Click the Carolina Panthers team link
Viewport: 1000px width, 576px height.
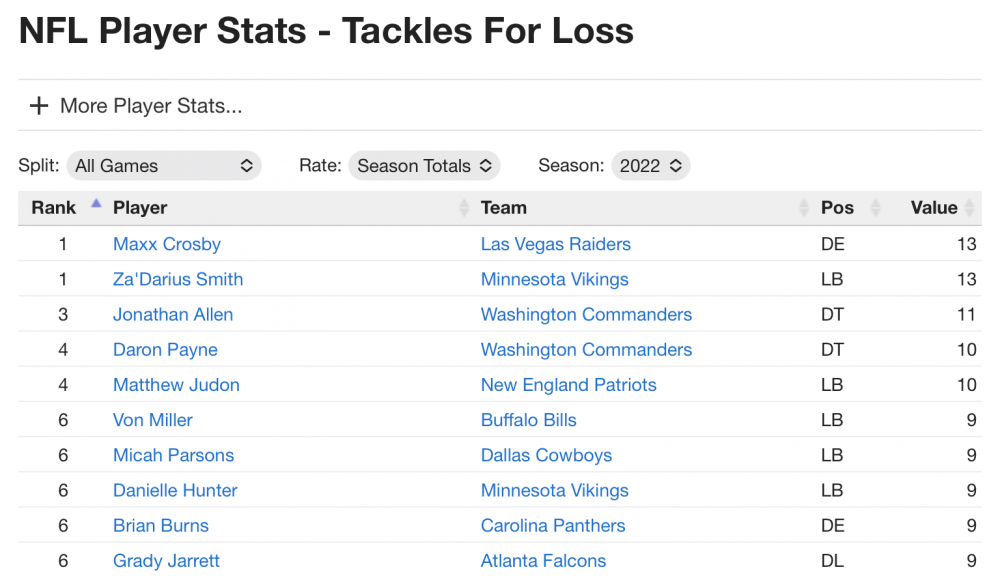(553, 525)
